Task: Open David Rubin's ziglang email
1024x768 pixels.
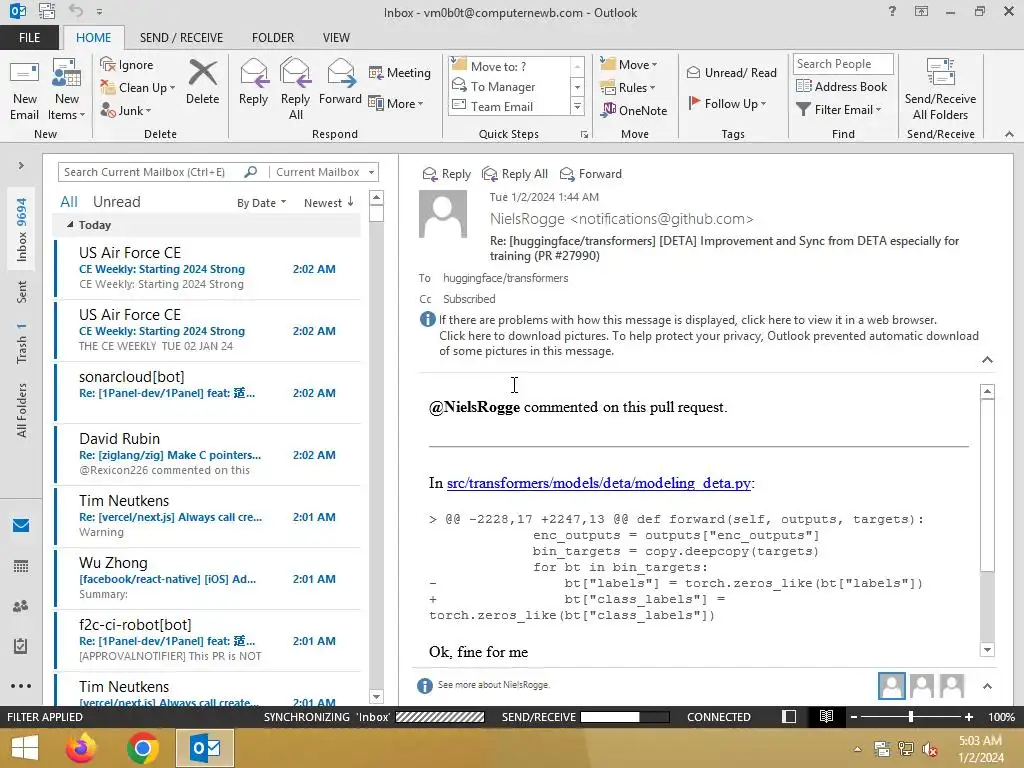Action: 208,455
